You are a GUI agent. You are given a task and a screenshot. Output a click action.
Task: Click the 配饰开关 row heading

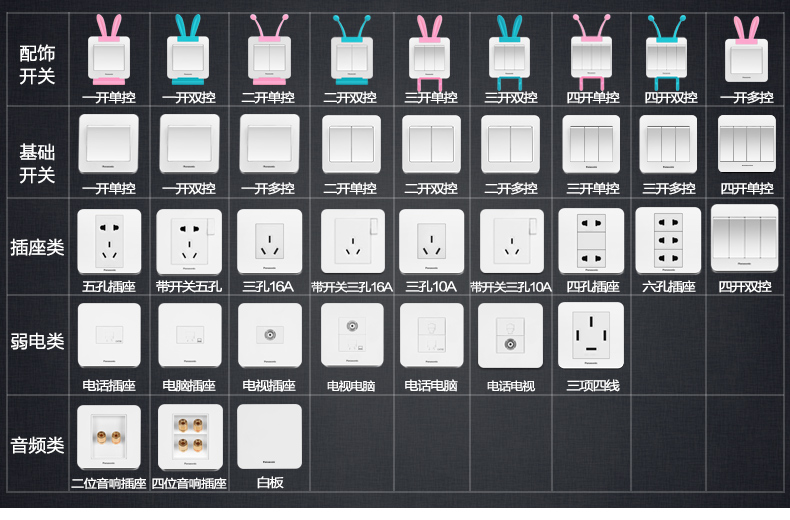37,65
